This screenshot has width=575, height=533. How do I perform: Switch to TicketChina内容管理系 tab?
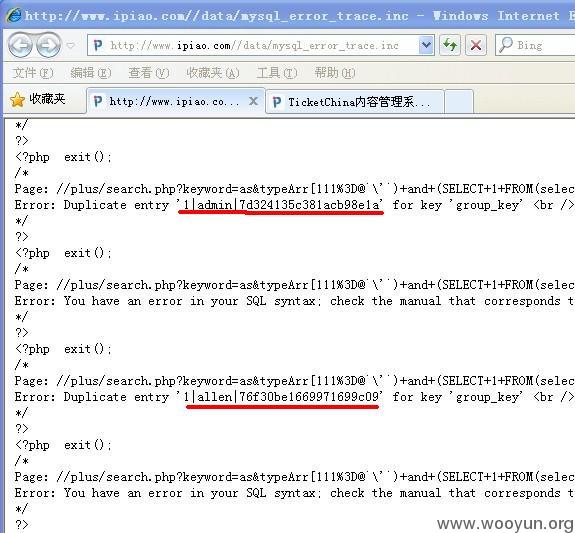pyautogui.click(x=354, y=102)
